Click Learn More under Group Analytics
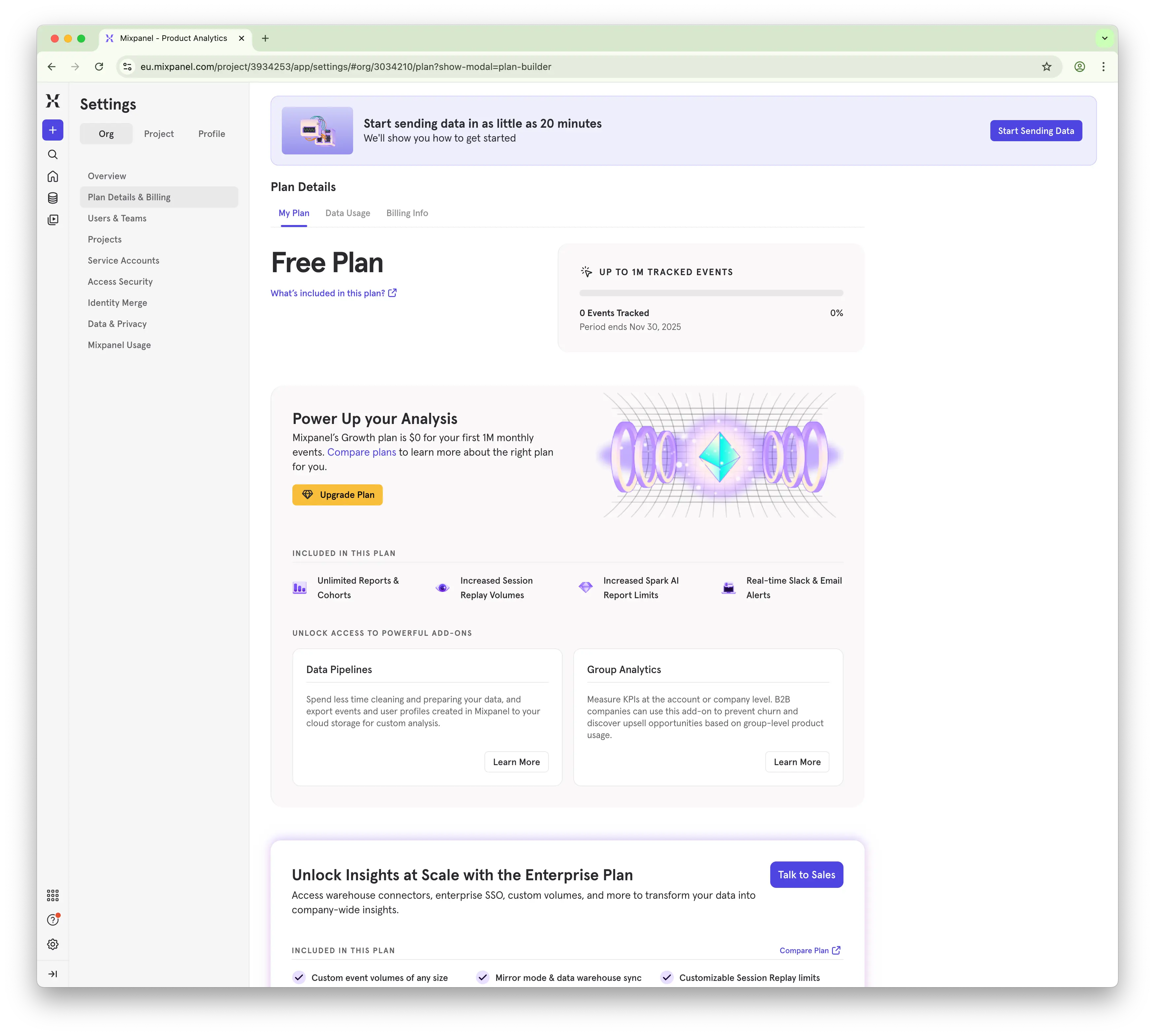Image resolution: width=1155 pixels, height=1036 pixels. pos(797,761)
